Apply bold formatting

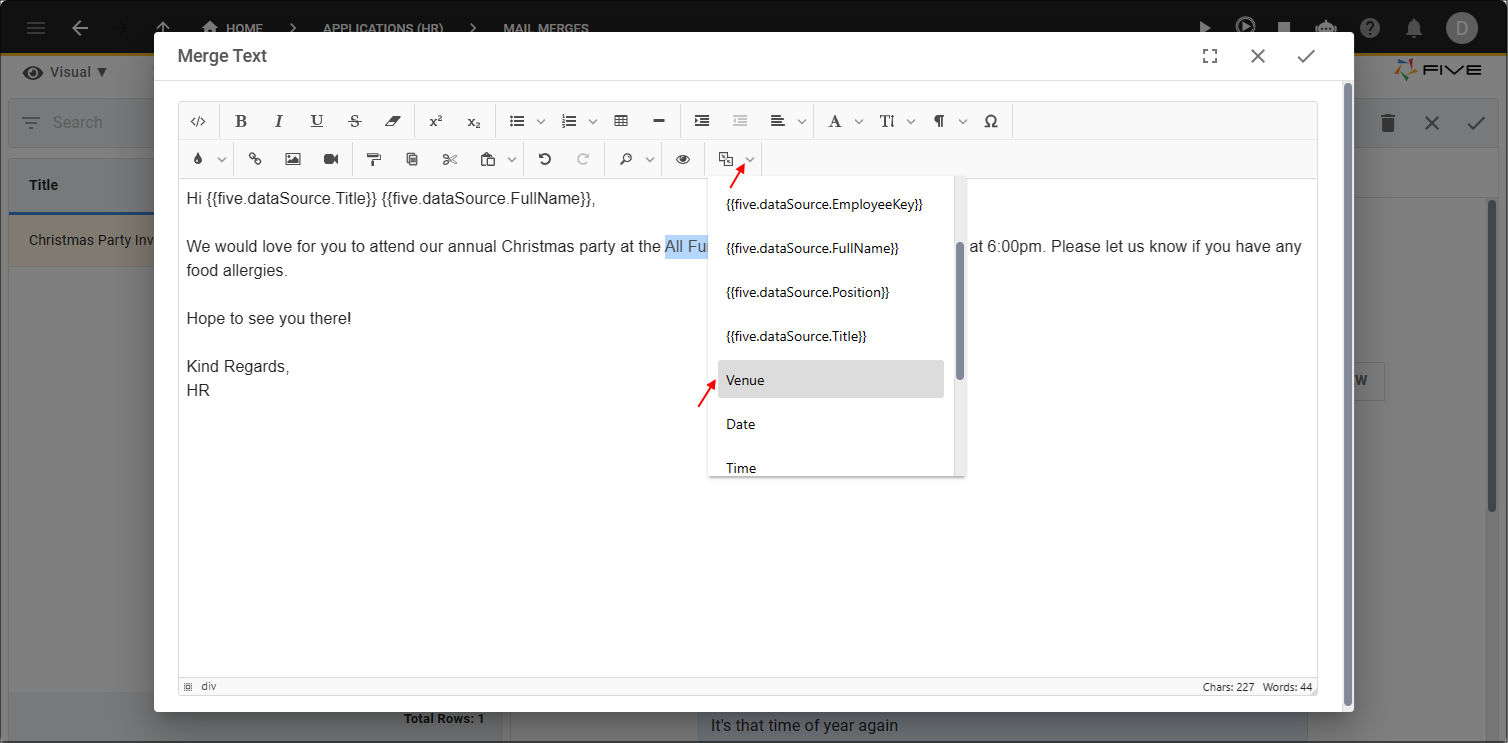point(241,121)
